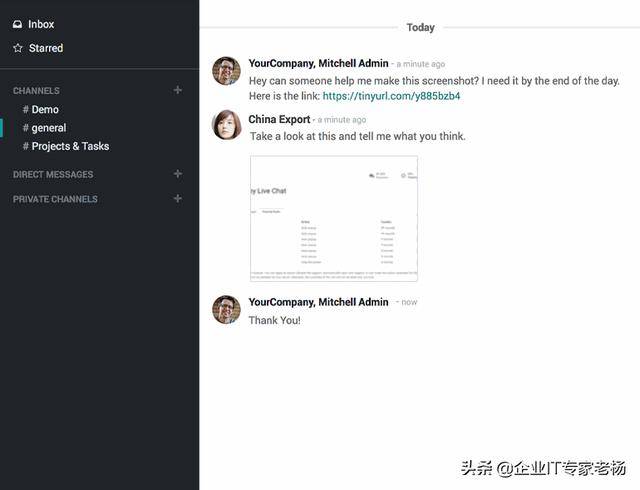Click YourCompany, Mitchell Admin name on first message
Viewport: 640px width, 490px height.
pos(318,63)
